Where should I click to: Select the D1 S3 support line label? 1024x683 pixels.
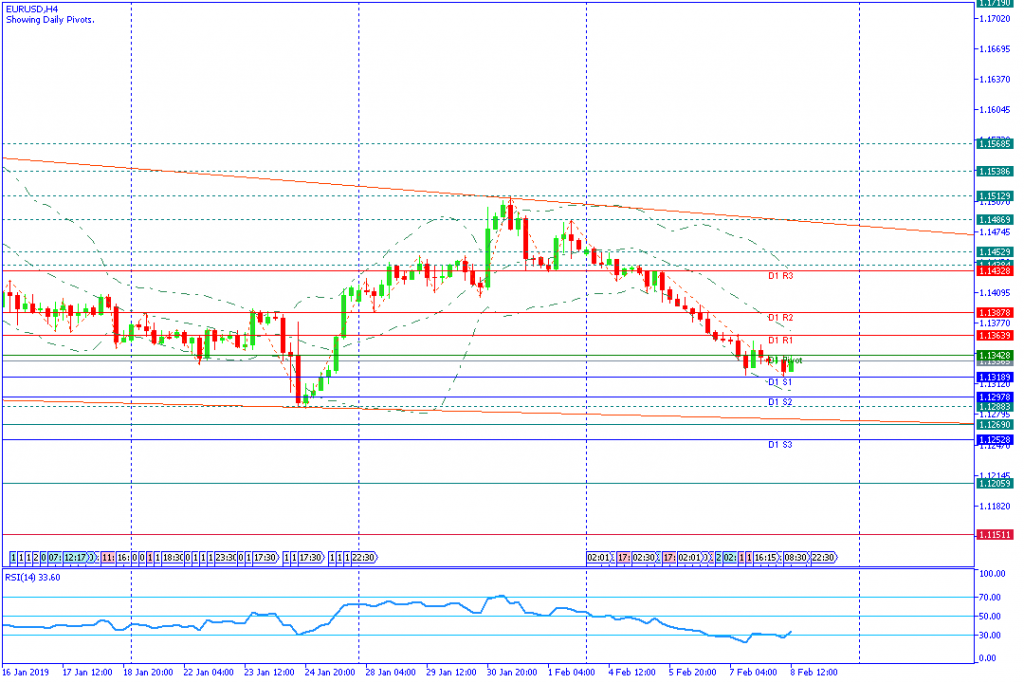coord(780,444)
